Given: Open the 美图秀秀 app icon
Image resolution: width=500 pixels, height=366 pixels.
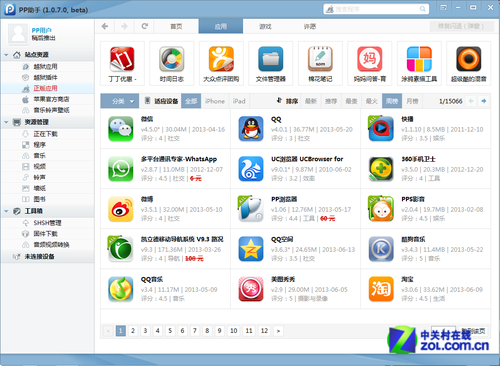Looking at the screenshot, I should click(x=251, y=289).
